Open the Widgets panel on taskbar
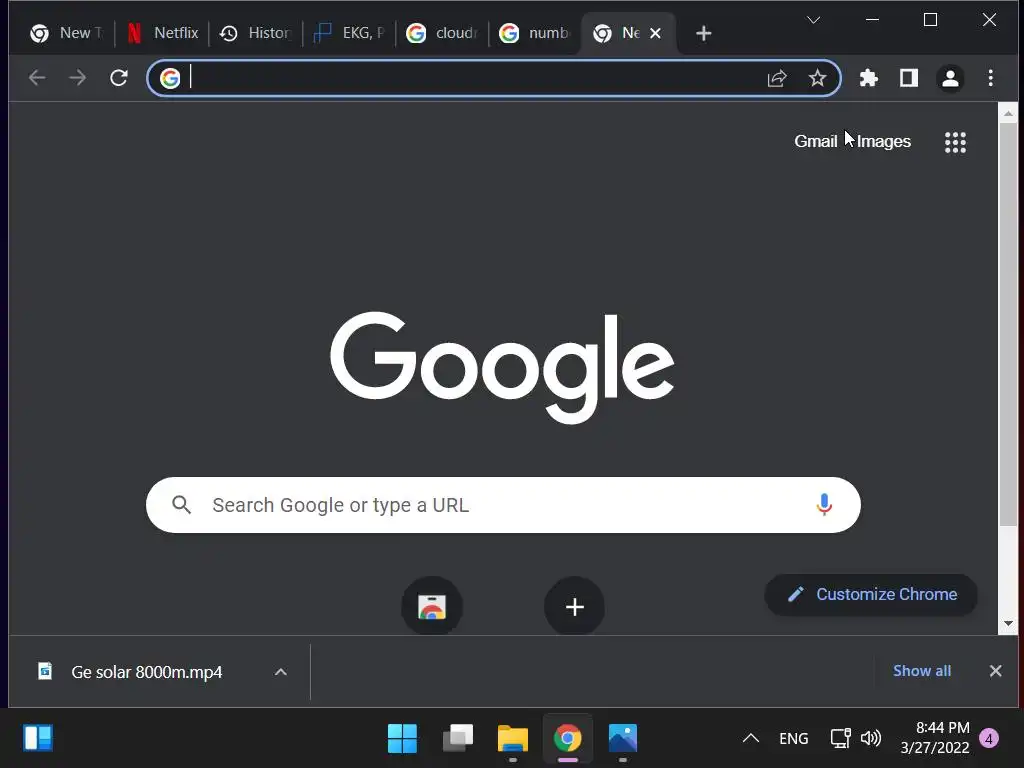The height and width of the screenshot is (768, 1024). (x=38, y=739)
